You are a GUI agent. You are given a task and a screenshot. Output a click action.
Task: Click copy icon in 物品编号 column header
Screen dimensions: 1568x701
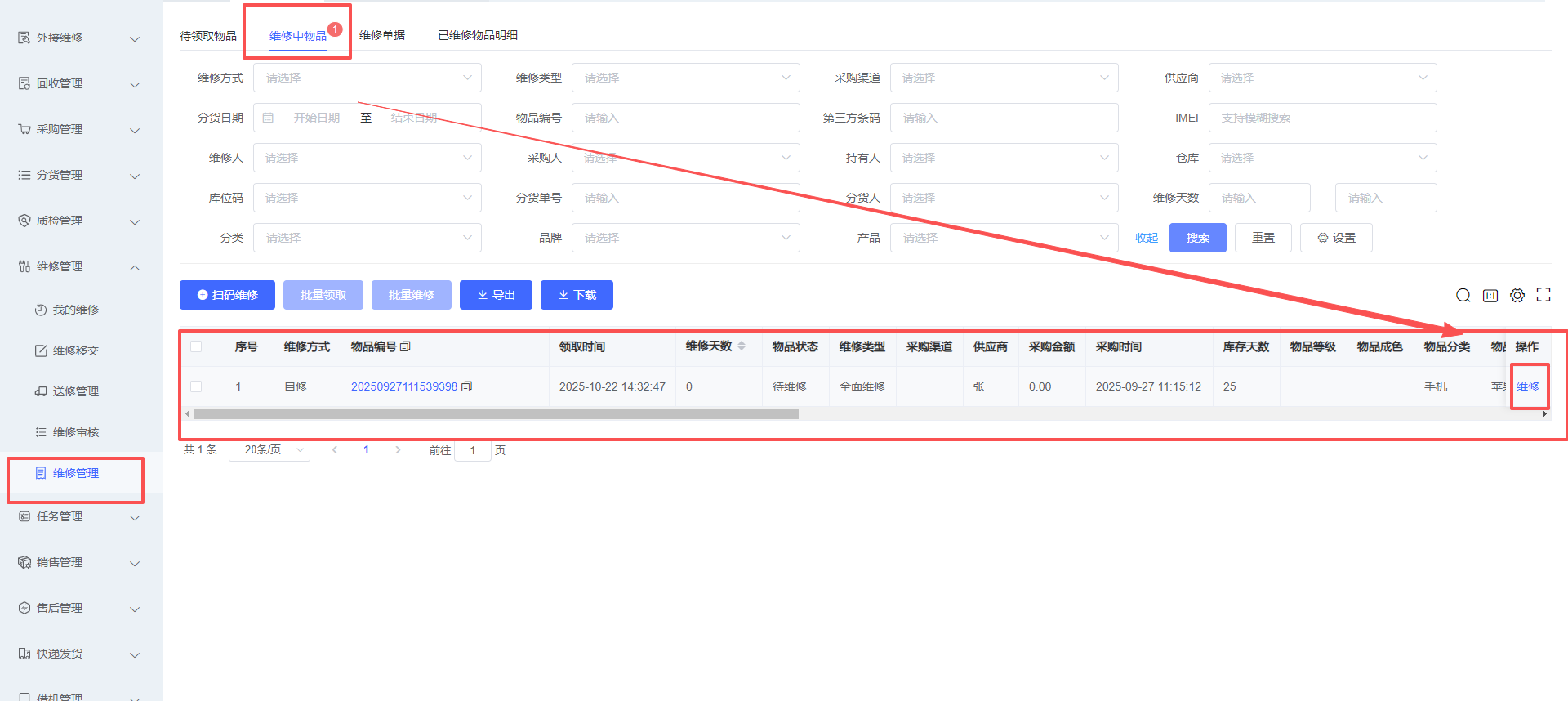click(405, 346)
